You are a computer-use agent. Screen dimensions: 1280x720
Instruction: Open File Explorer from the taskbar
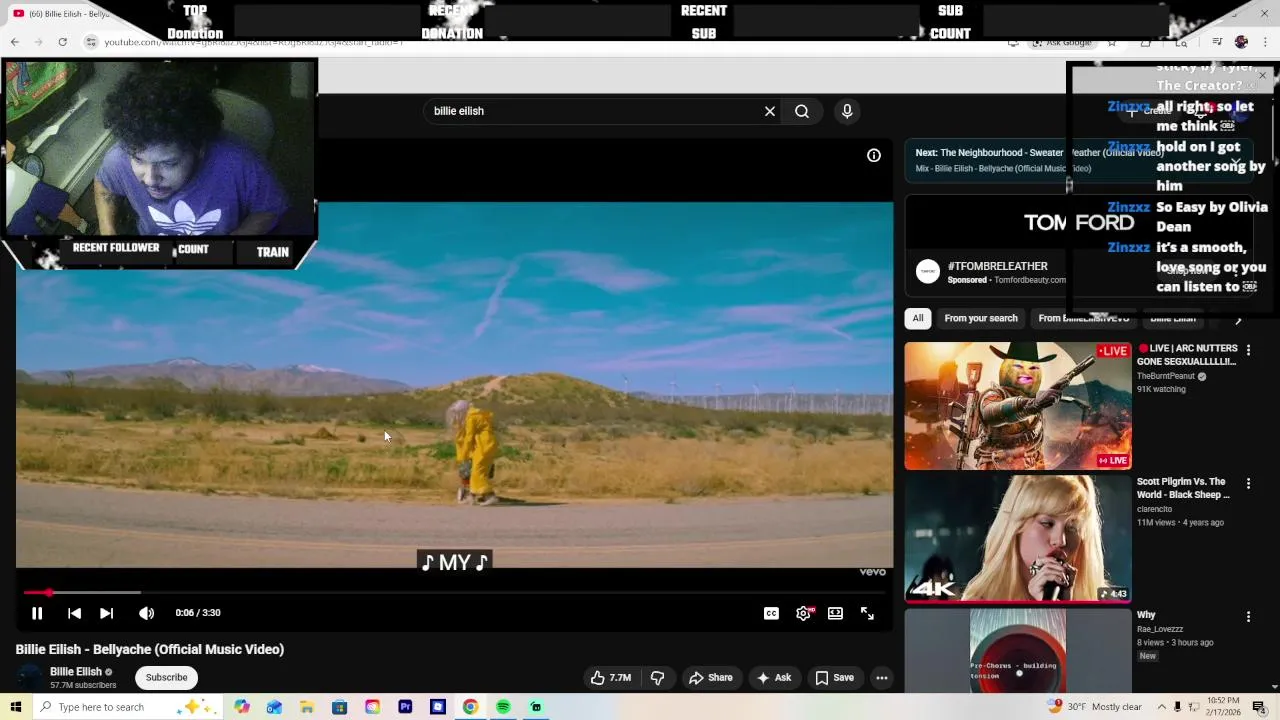(x=307, y=707)
